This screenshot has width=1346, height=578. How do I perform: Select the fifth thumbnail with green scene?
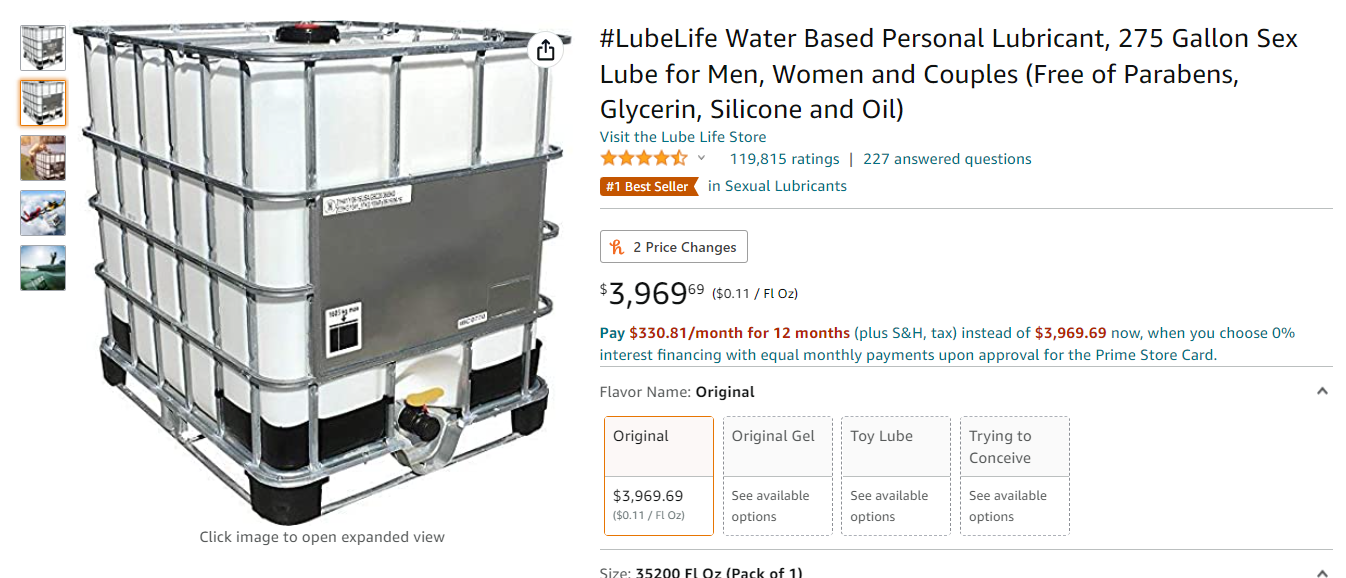[x=43, y=268]
